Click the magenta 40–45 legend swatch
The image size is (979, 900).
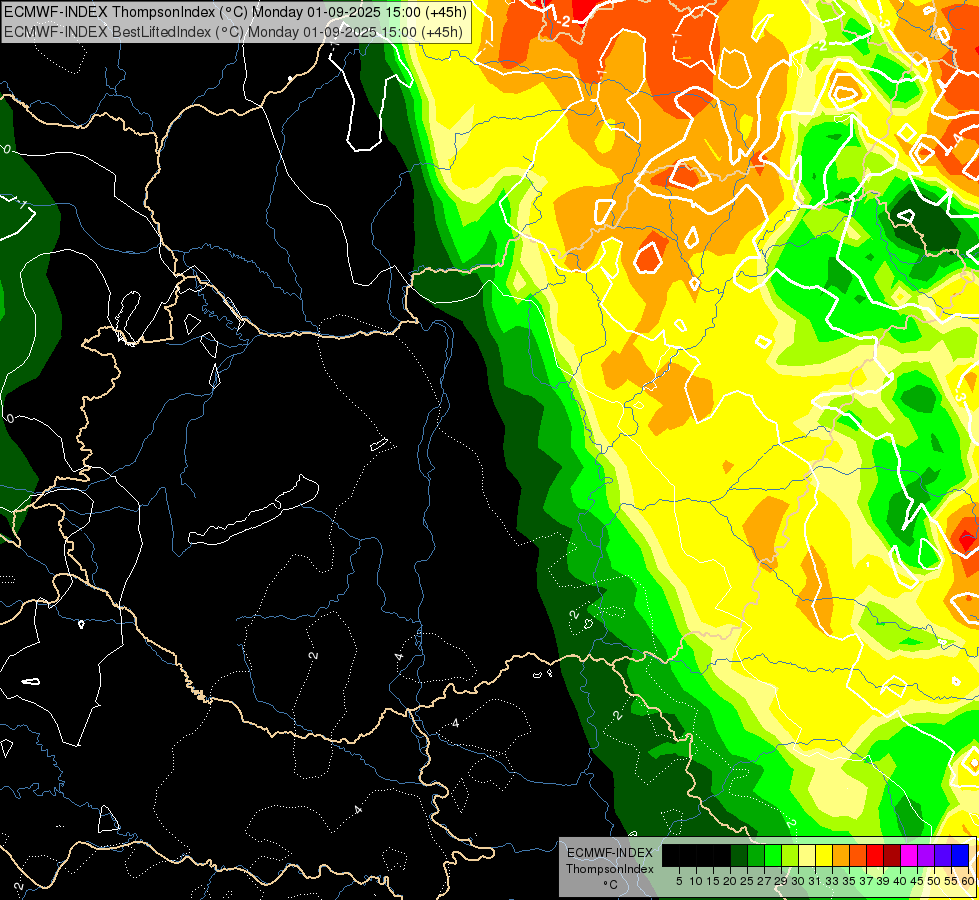point(909,855)
